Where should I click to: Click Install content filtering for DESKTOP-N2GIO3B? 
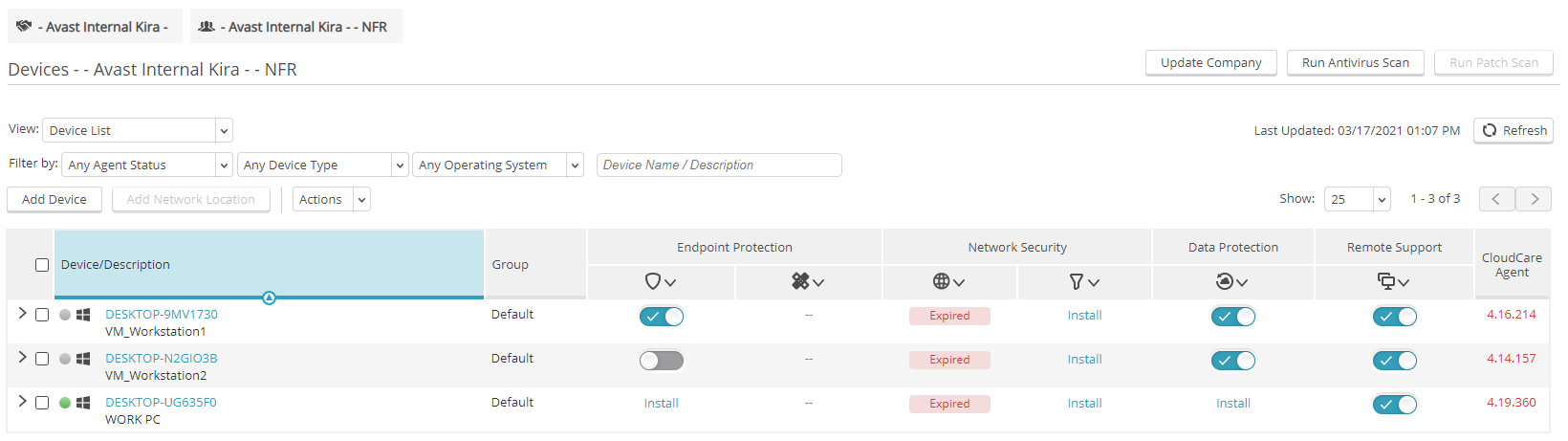(1084, 359)
